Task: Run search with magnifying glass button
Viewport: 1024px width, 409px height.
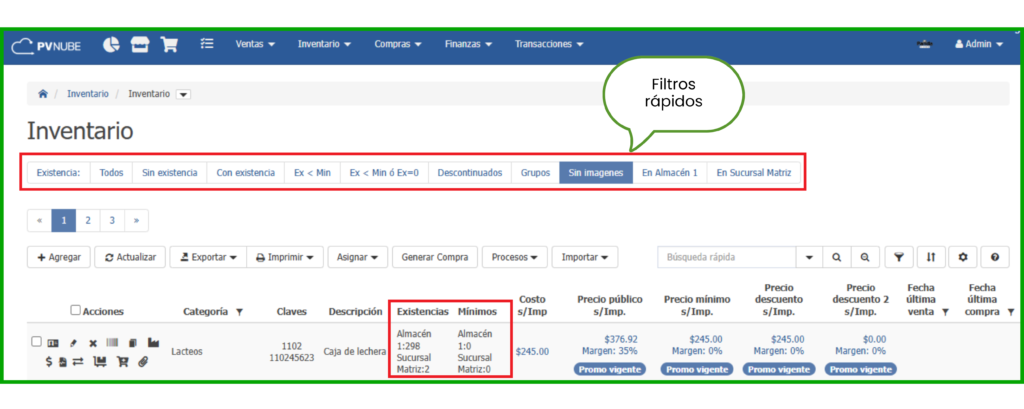Action: point(837,257)
